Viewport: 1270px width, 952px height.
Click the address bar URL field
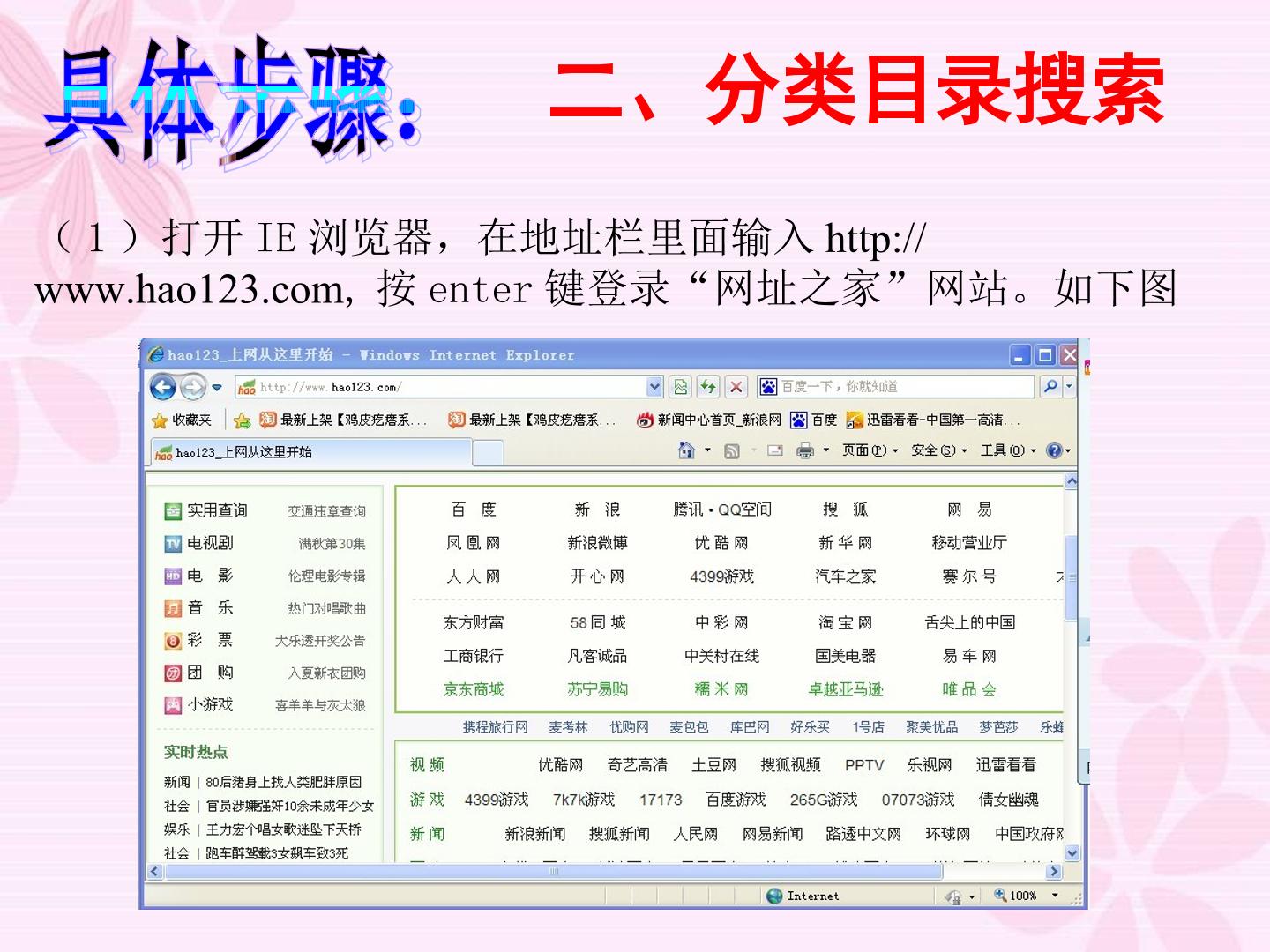tap(451, 387)
